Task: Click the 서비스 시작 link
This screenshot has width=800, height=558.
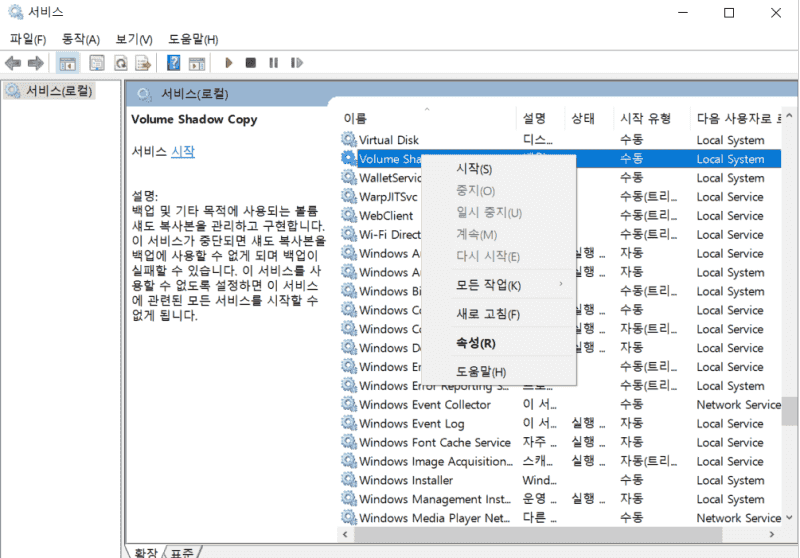Action: [183, 151]
